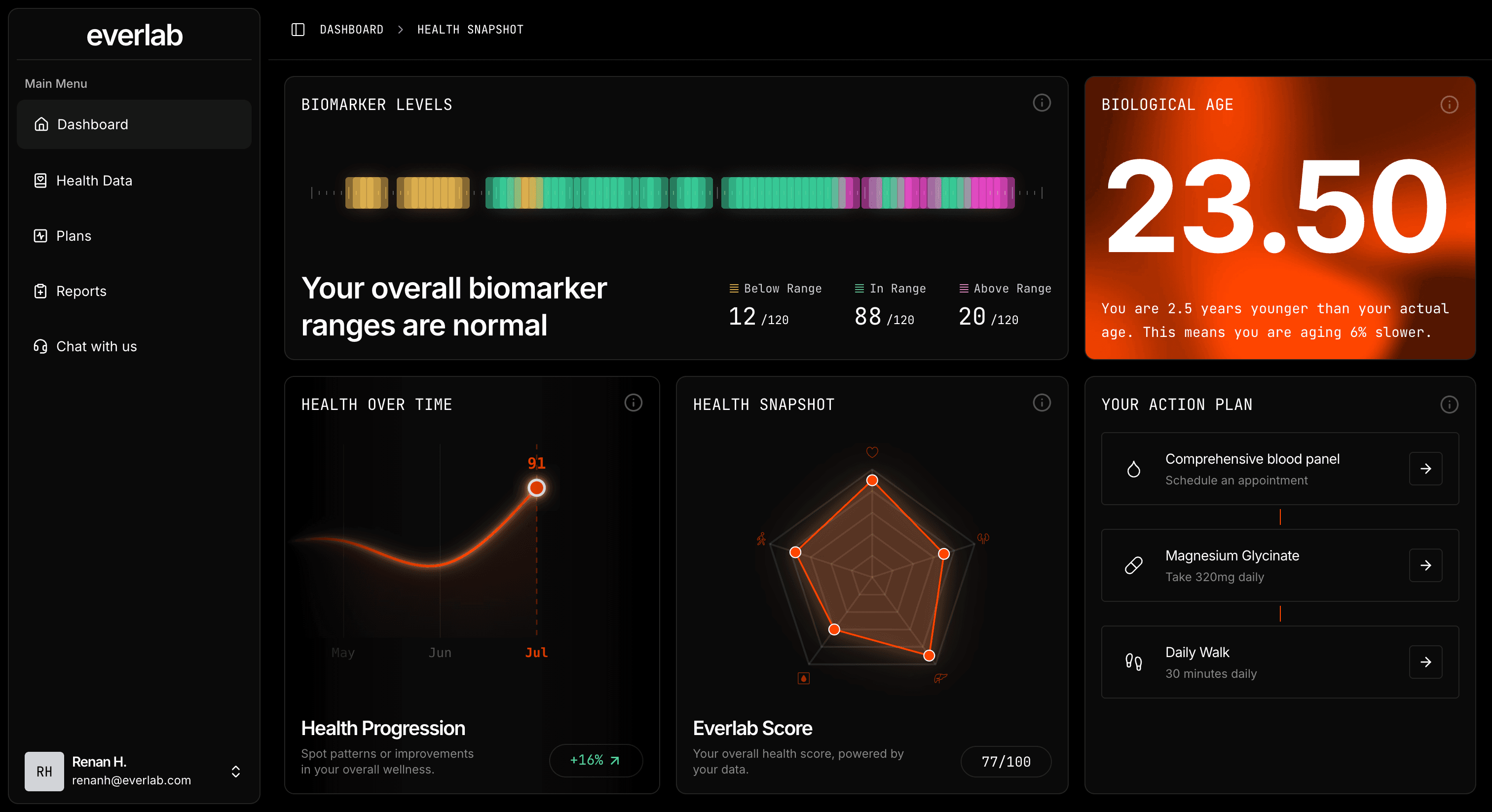
Task: Click the blood drop icon below radar
Action: [x=803, y=678]
